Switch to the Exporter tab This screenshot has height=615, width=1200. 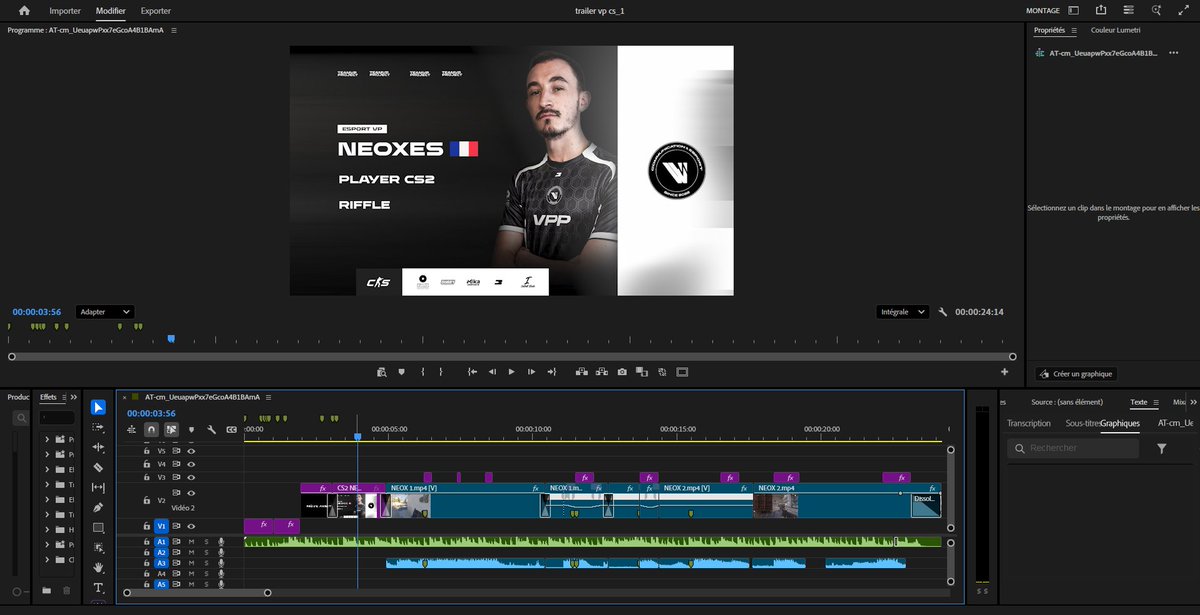(x=156, y=11)
